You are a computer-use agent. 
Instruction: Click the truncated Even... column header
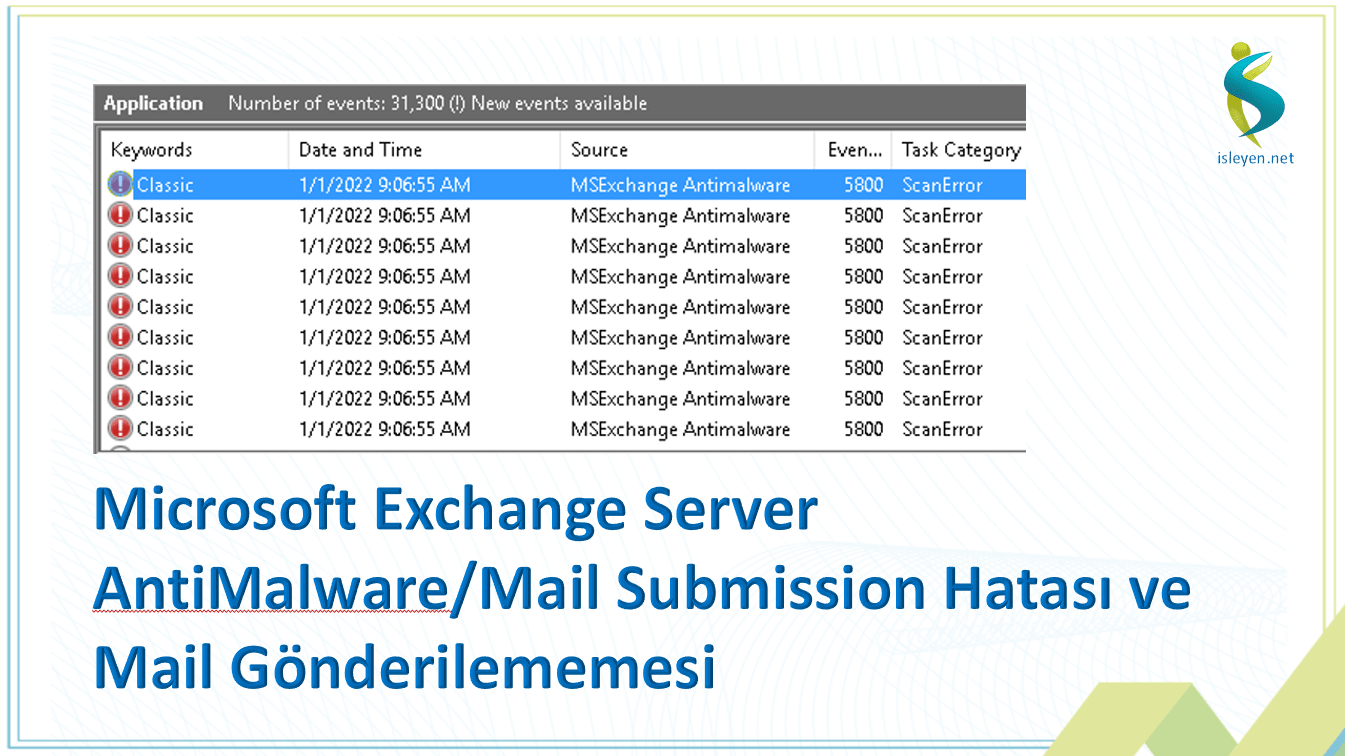(x=853, y=150)
